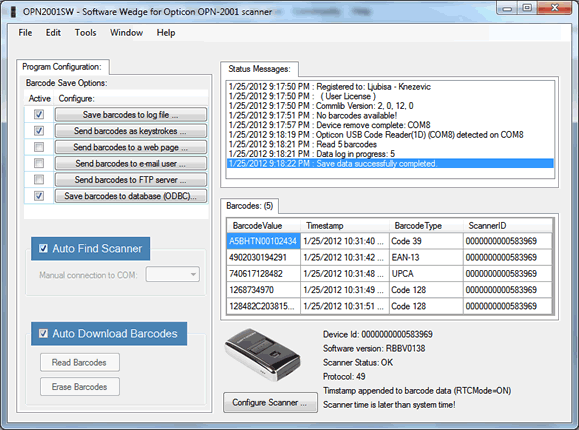Open the Edit menu
579x430 pixels.
pos(53,33)
